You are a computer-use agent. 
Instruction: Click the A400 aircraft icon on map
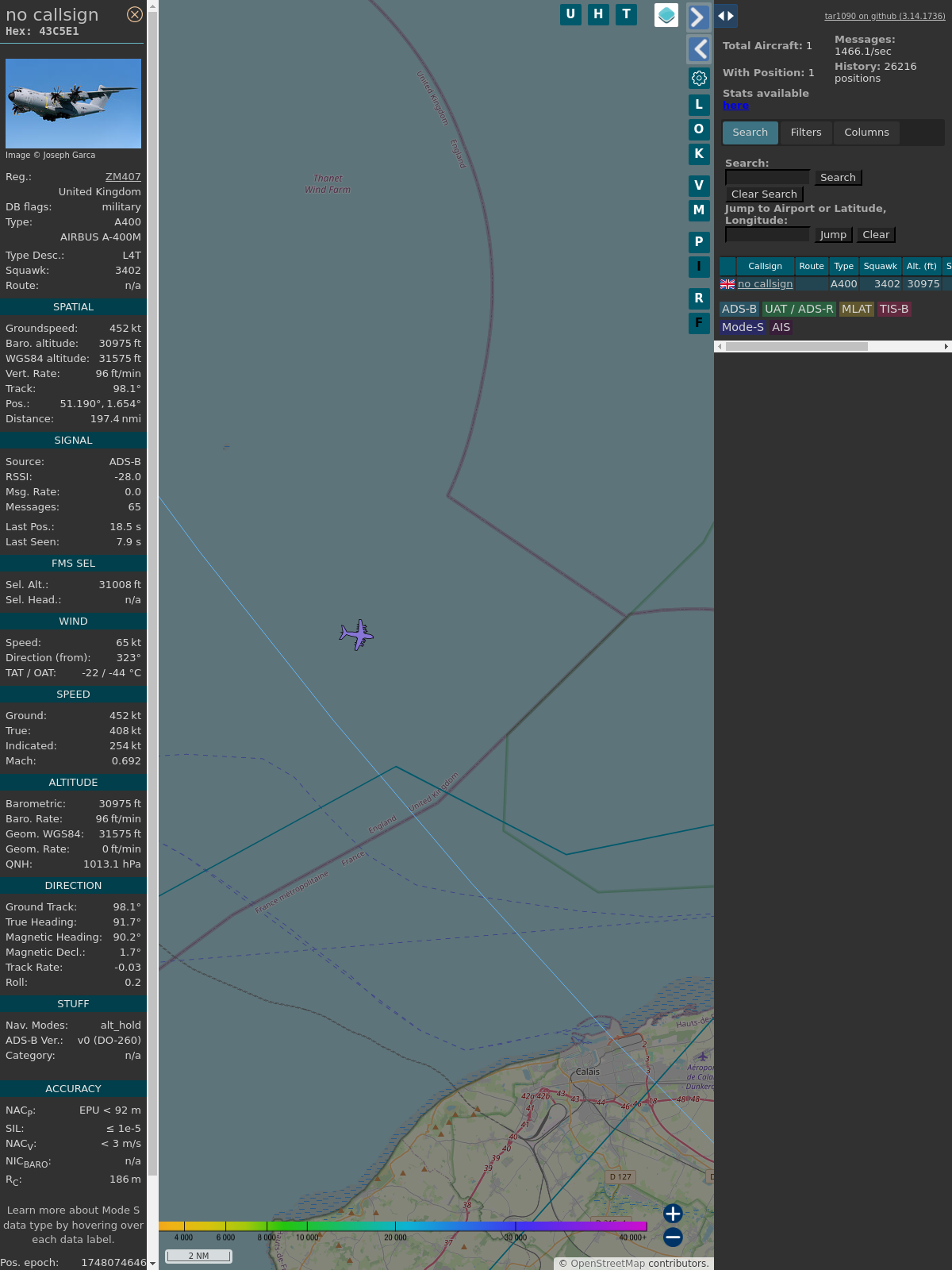click(357, 635)
